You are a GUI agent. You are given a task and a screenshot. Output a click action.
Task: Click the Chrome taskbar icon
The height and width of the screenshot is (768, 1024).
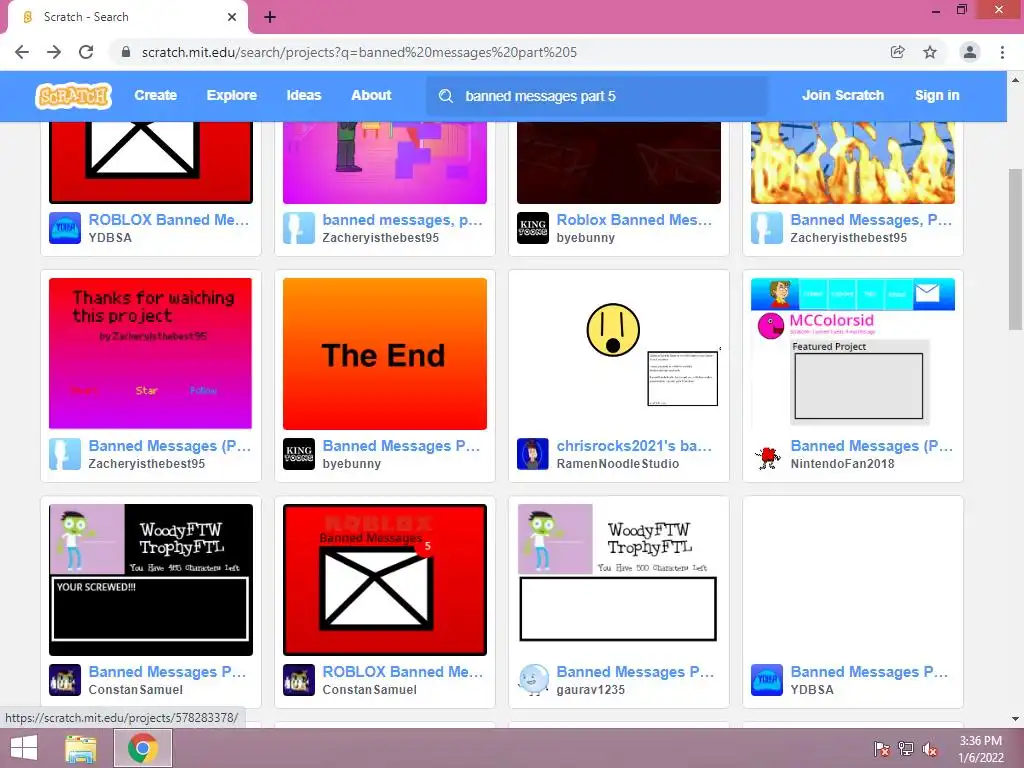click(x=143, y=748)
